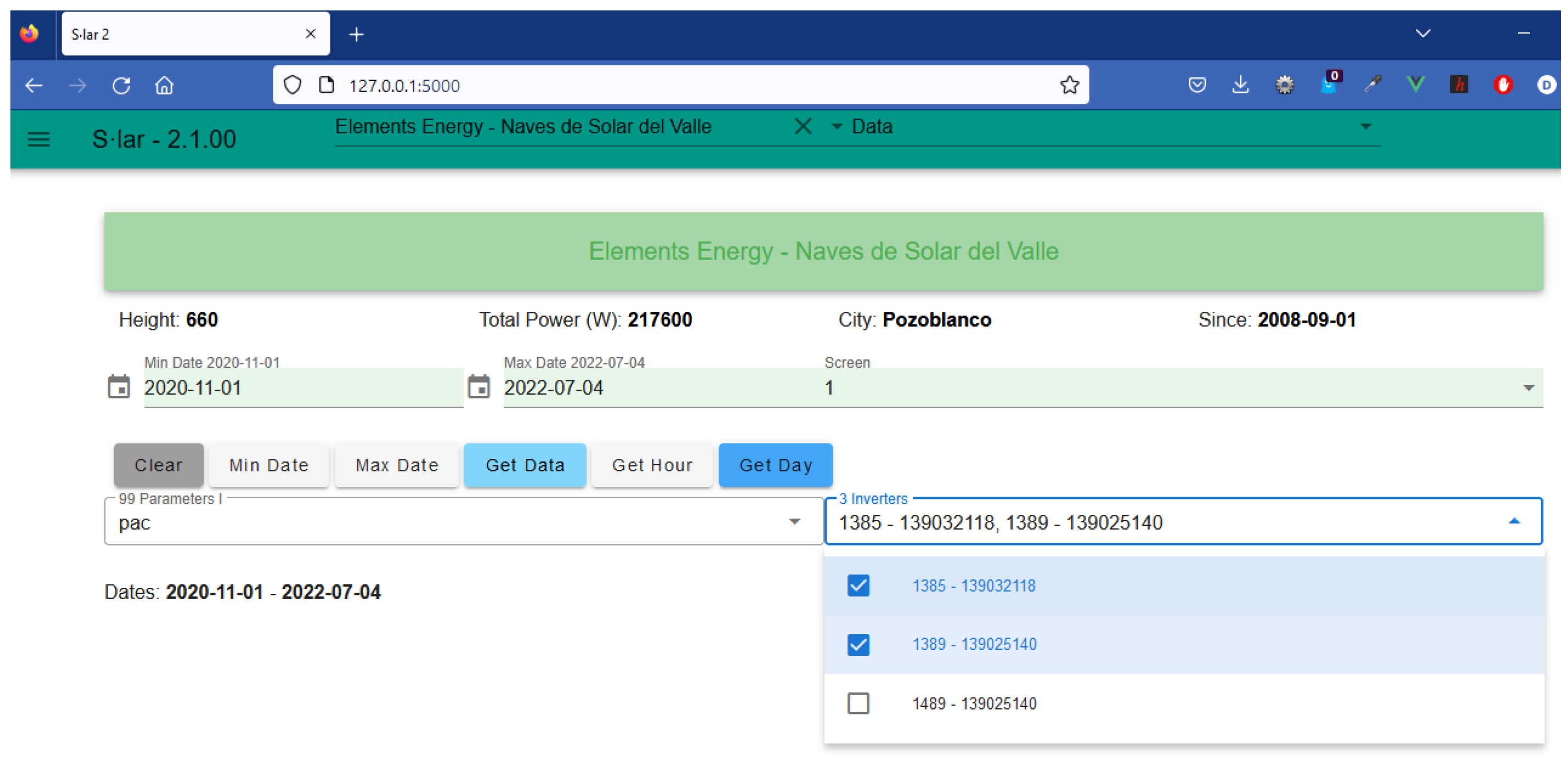Viewport: 1568px width, 758px height.
Task: Clear the selected plant with X icon
Action: [x=803, y=127]
